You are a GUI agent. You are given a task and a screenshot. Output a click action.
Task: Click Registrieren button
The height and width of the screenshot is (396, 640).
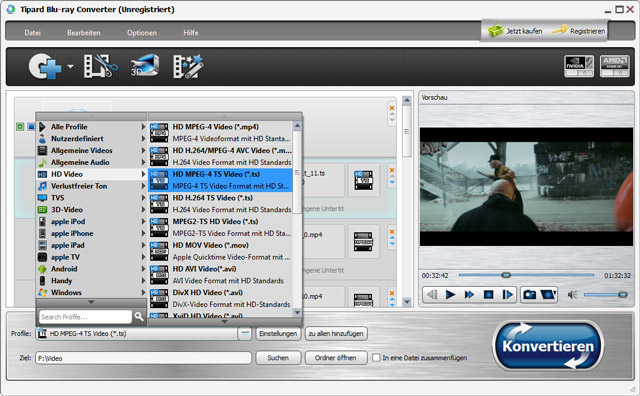point(579,31)
